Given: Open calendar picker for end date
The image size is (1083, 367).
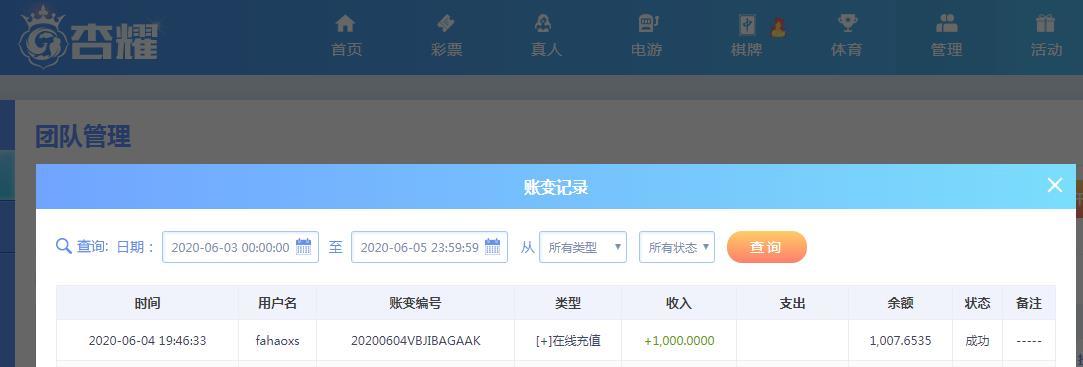Looking at the screenshot, I should pyautogui.click(x=492, y=246).
